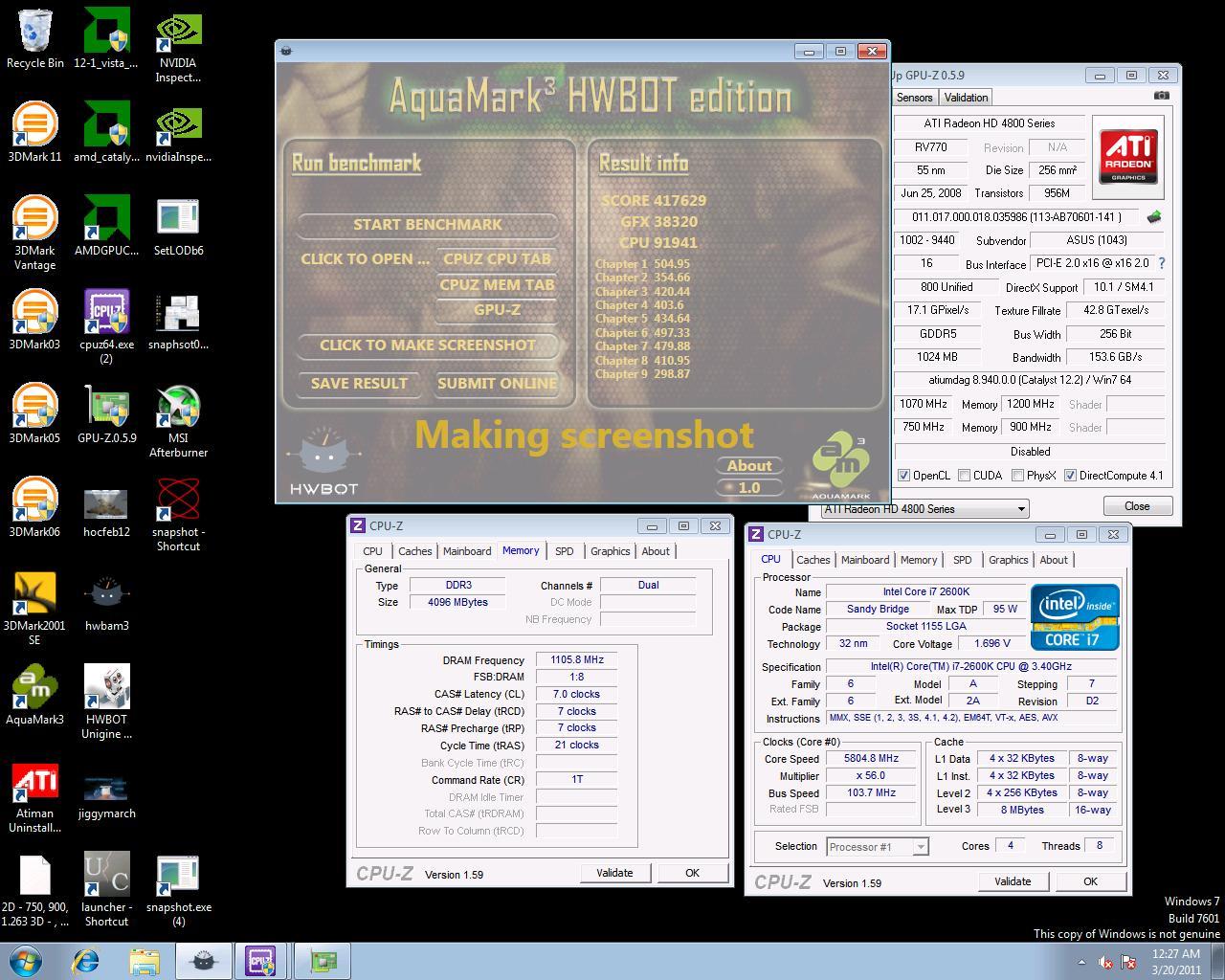1225x980 pixels.
Task: Toggle the CUDA checkbox in GPU-Z
Action: [964, 476]
